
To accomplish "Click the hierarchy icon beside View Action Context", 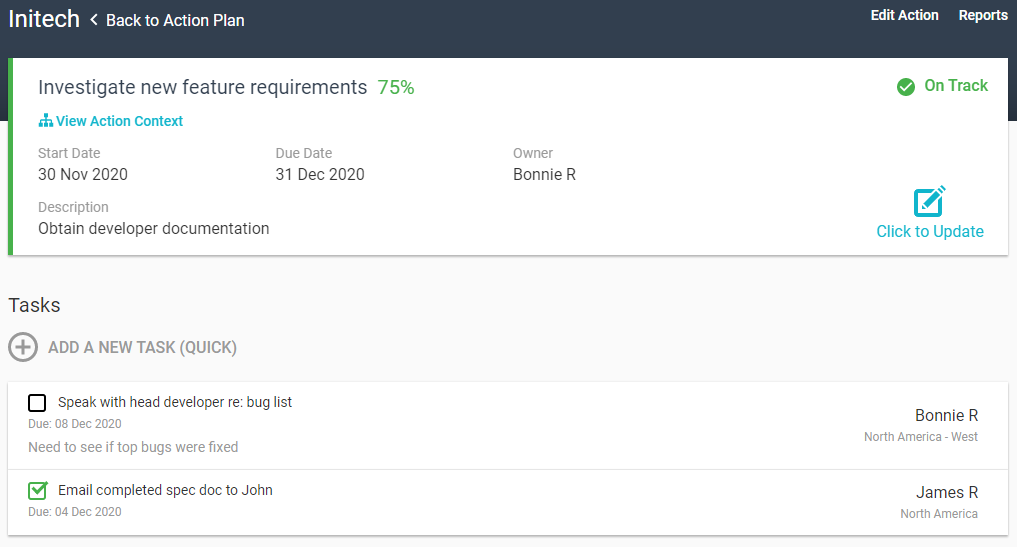I will pyautogui.click(x=45, y=121).
